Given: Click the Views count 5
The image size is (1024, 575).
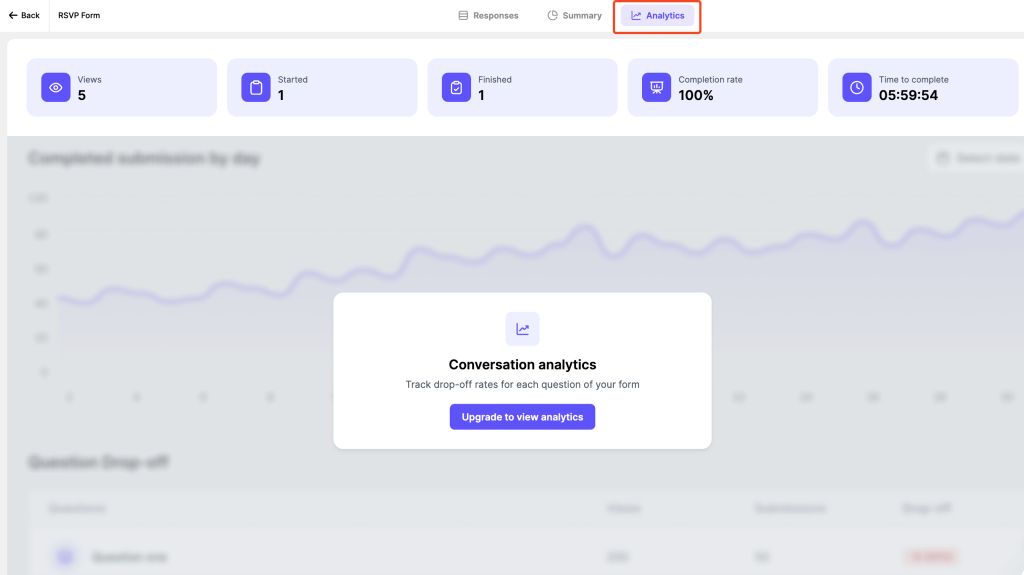Looking at the screenshot, I should tap(82, 95).
